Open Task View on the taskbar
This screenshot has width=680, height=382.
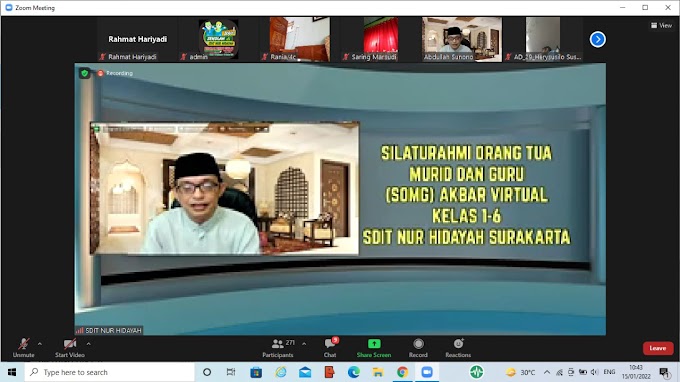(x=231, y=372)
